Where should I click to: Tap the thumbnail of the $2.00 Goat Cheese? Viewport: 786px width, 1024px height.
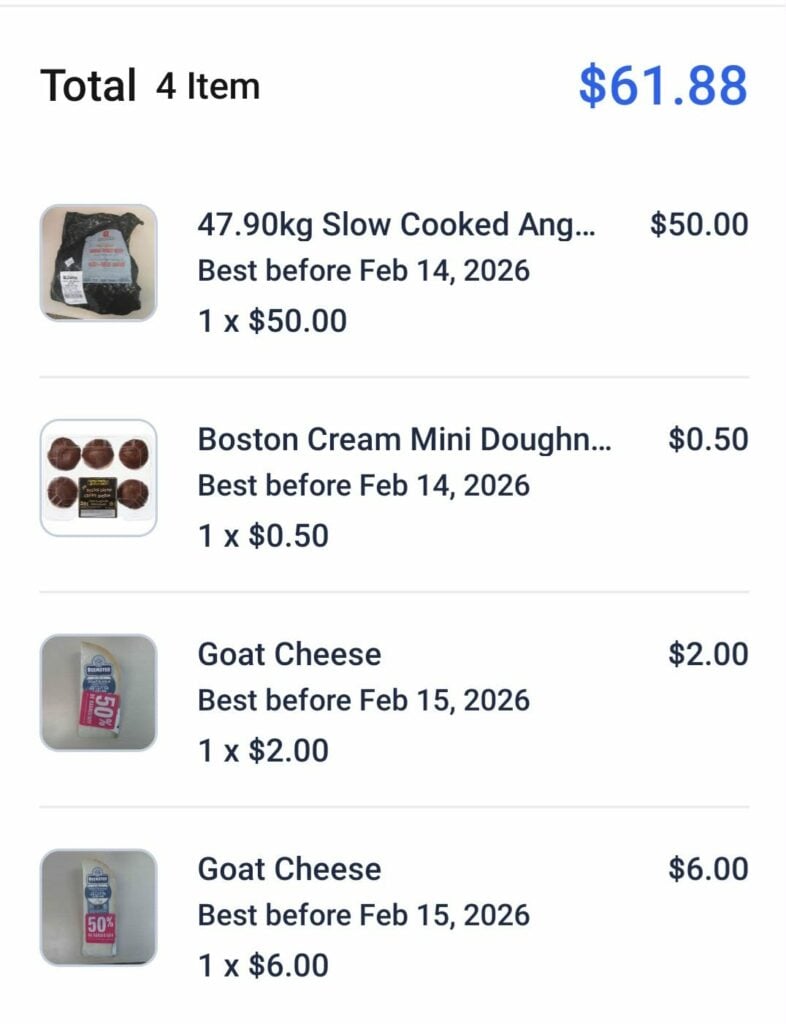tap(98, 692)
